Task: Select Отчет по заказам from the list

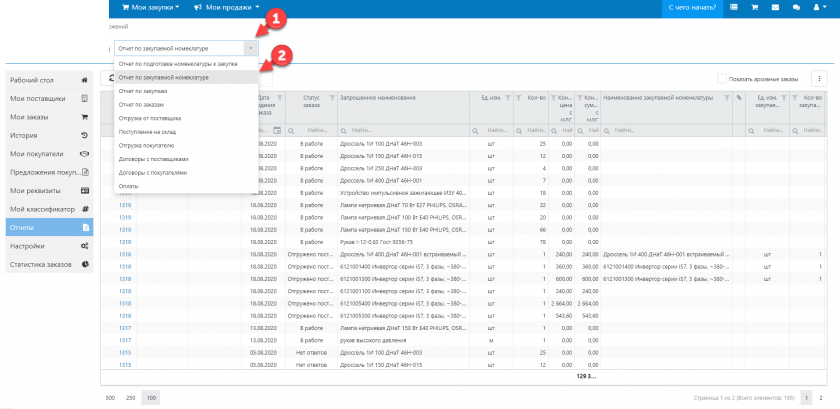Action: tap(143, 104)
